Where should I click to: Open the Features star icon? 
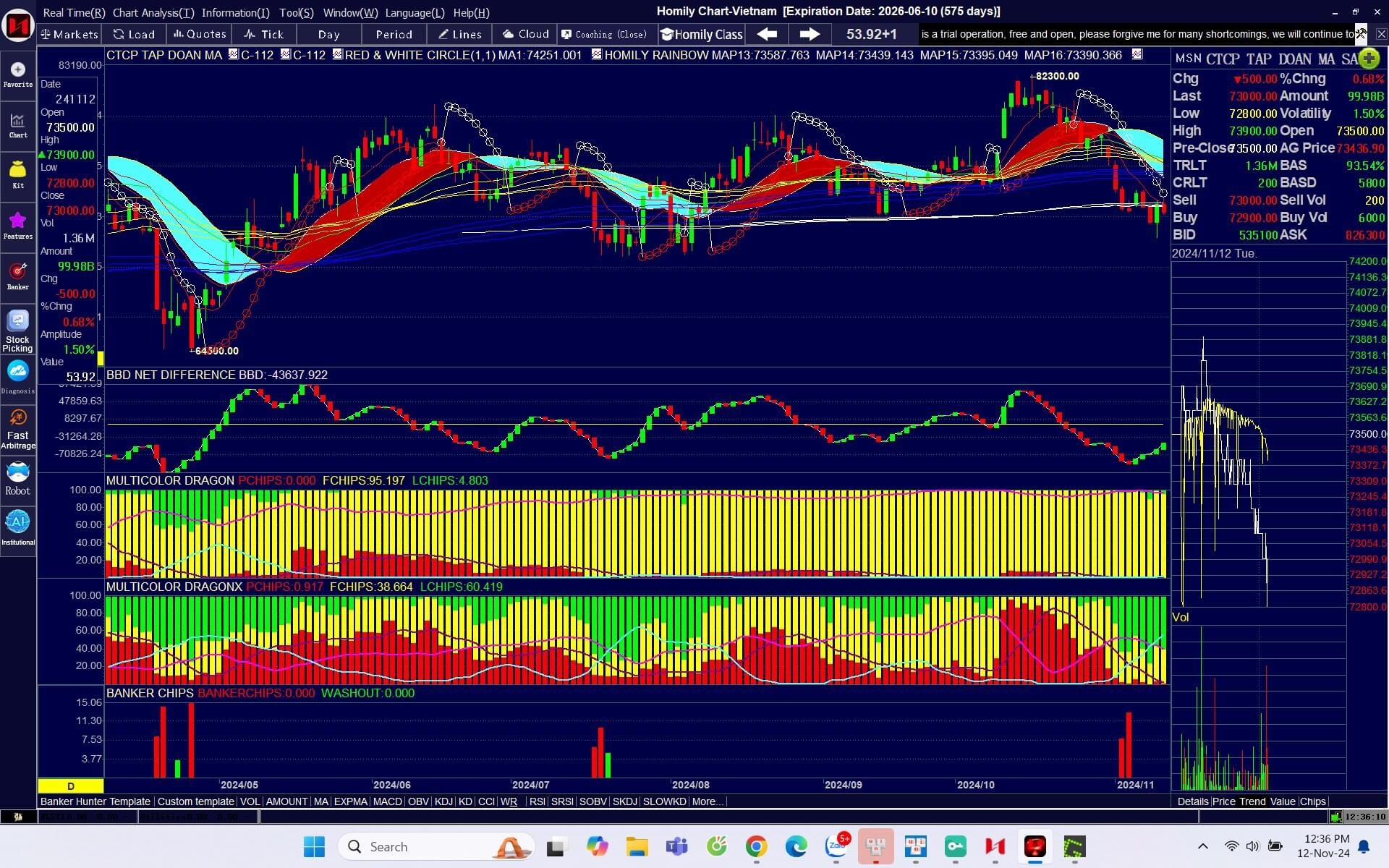pyautogui.click(x=17, y=226)
